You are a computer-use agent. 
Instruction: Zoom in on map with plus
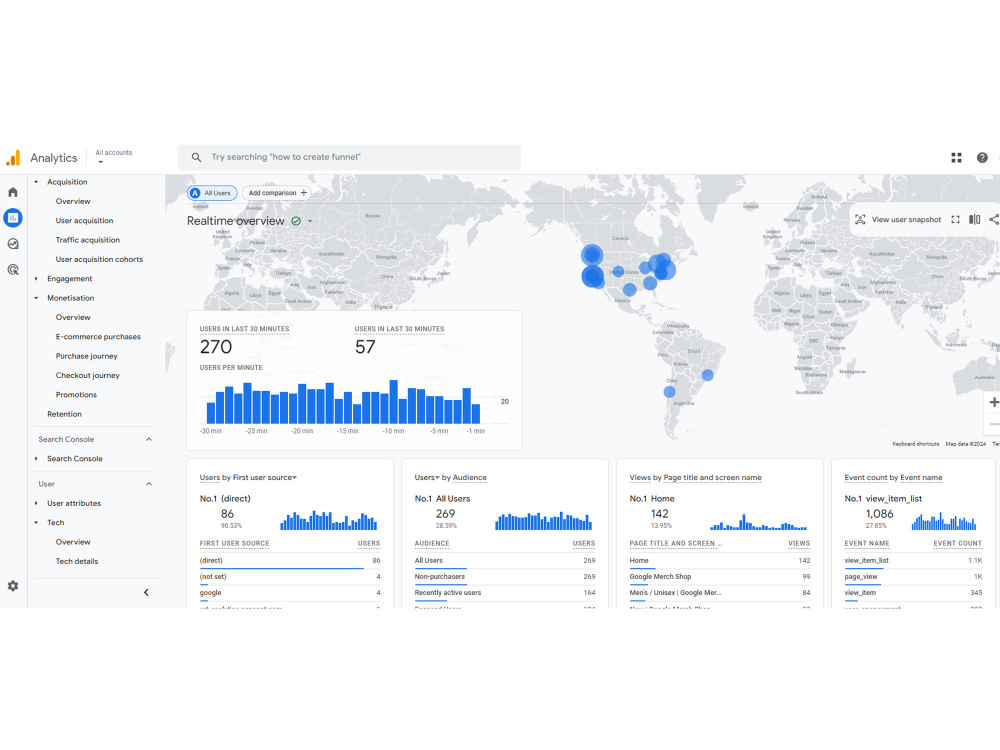click(x=993, y=402)
